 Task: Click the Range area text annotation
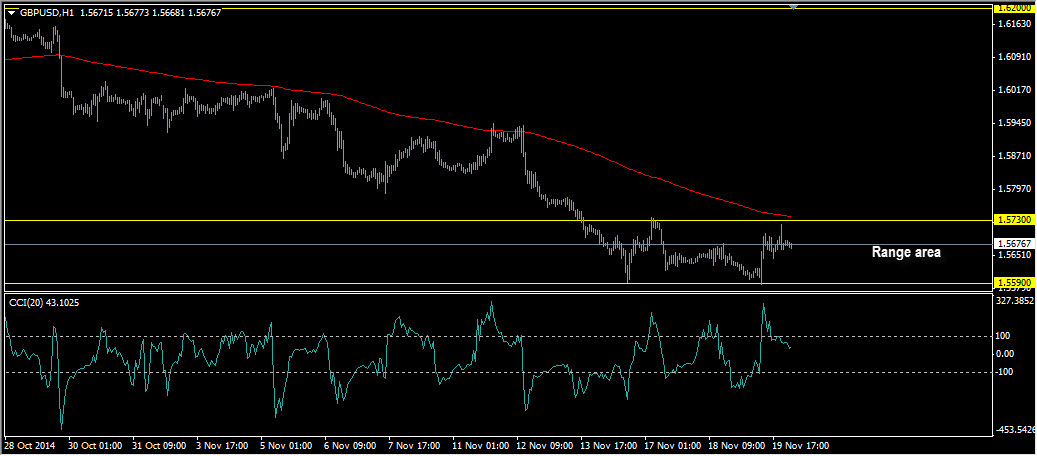point(905,252)
